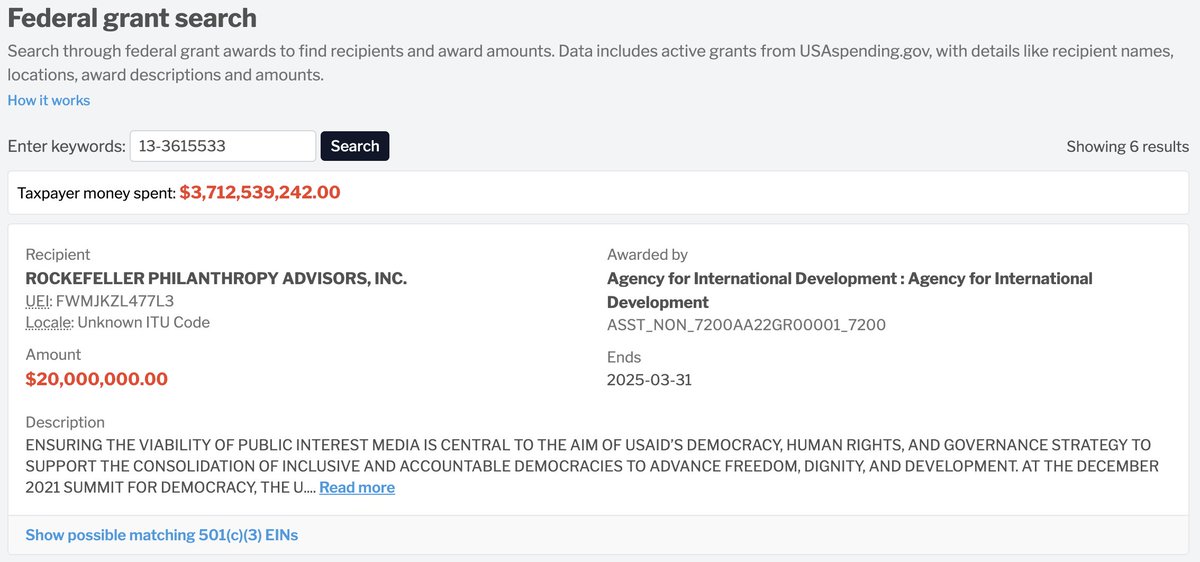Select Unknown ITU Code locale value
Screen dimensions: 1200x562
pos(144,322)
